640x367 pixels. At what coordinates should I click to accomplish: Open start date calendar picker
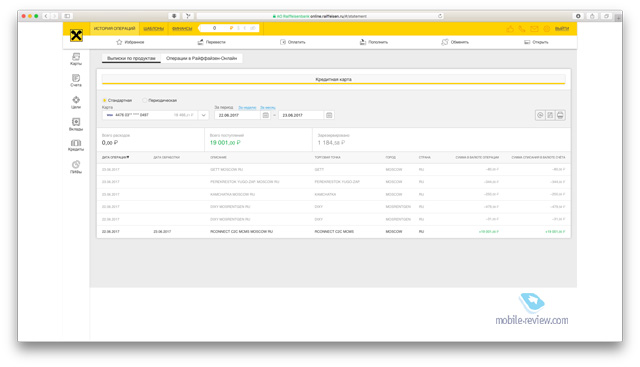266,115
